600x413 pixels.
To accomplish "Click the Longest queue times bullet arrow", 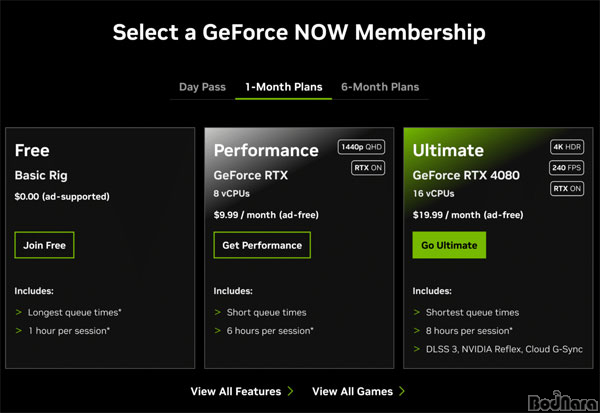I will [x=18, y=312].
